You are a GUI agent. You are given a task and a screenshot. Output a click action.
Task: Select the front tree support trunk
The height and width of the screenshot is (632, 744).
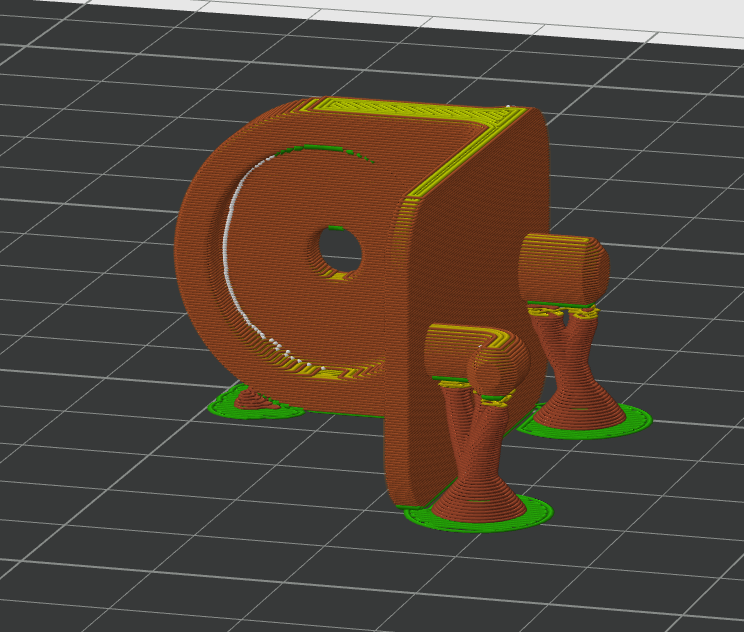[x=478, y=455]
